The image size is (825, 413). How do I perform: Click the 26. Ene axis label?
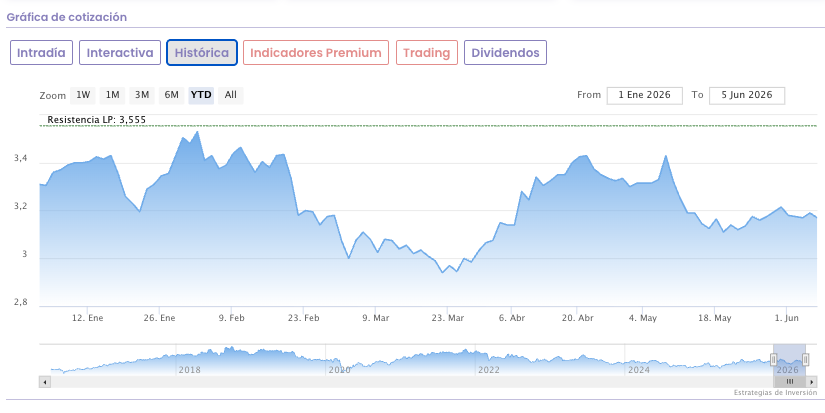[x=159, y=318]
